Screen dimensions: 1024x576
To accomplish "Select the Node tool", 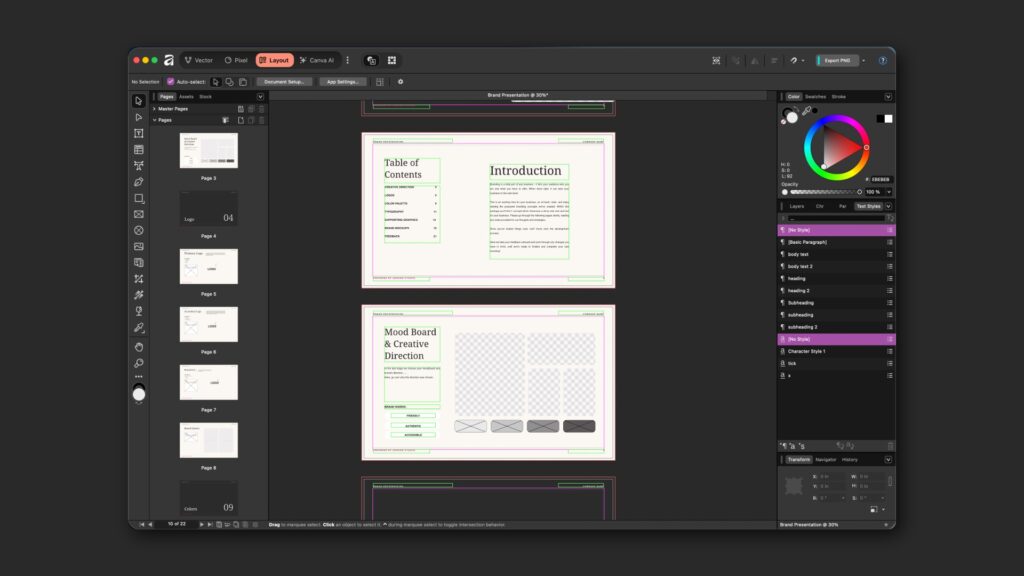I will pos(138,118).
